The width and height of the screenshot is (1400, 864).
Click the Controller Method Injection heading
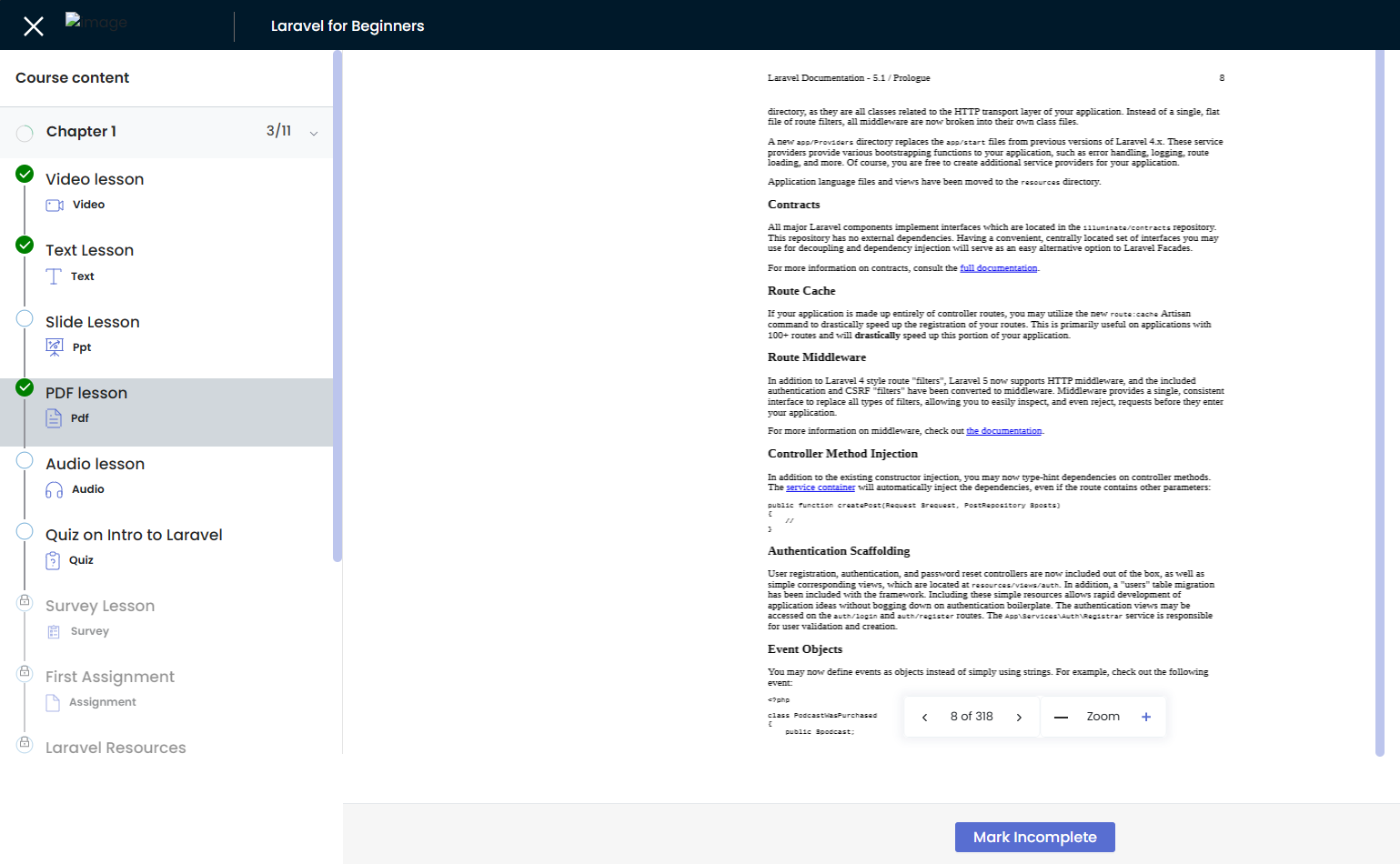coord(842,454)
